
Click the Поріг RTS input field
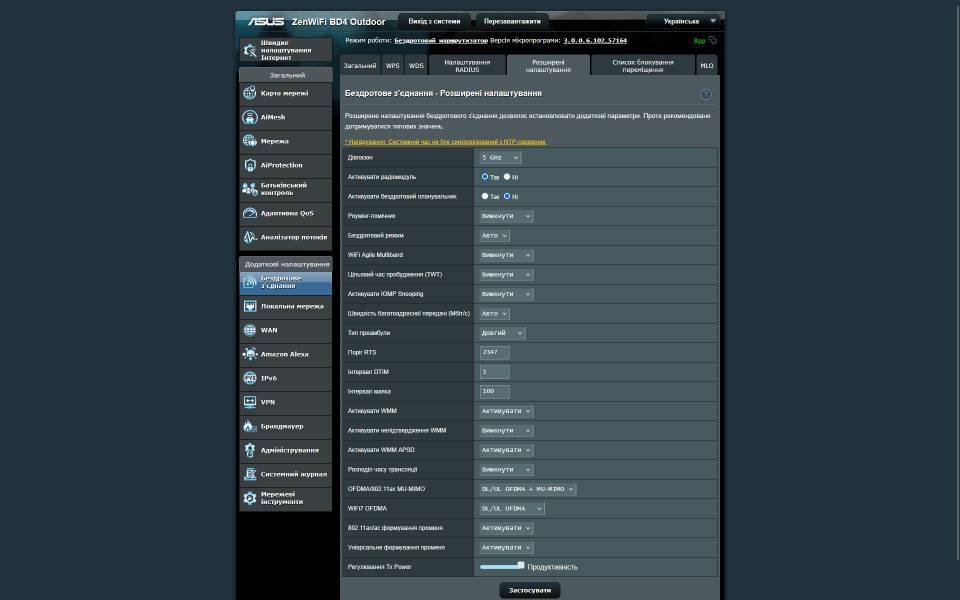point(495,352)
